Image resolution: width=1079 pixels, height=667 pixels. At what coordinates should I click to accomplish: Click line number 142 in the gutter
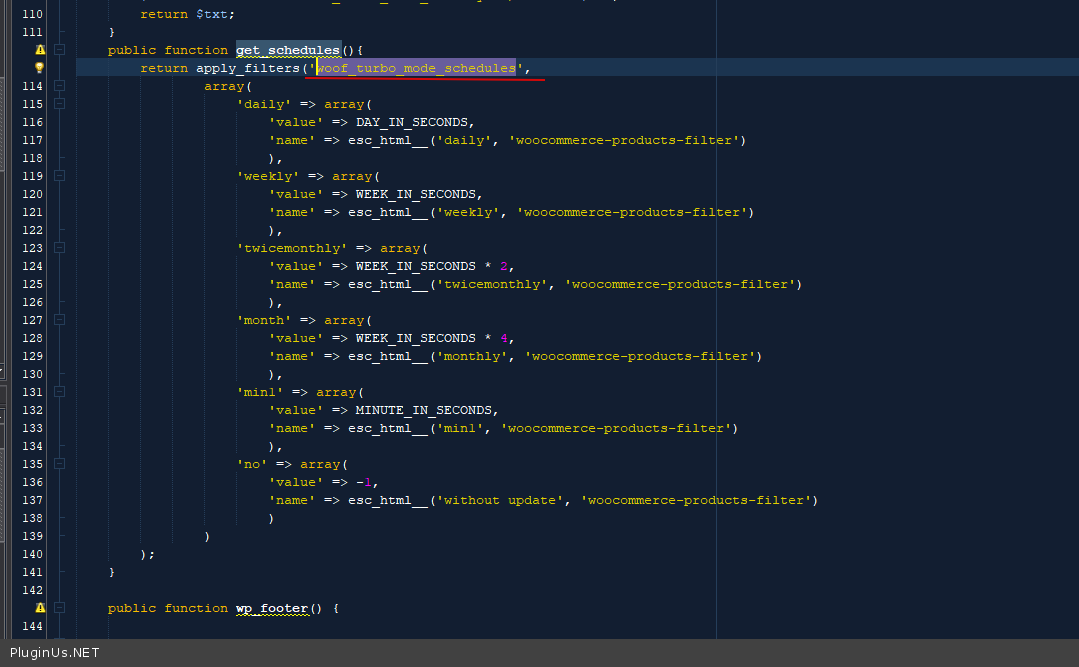pyautogui.click(x=32, y=591)
